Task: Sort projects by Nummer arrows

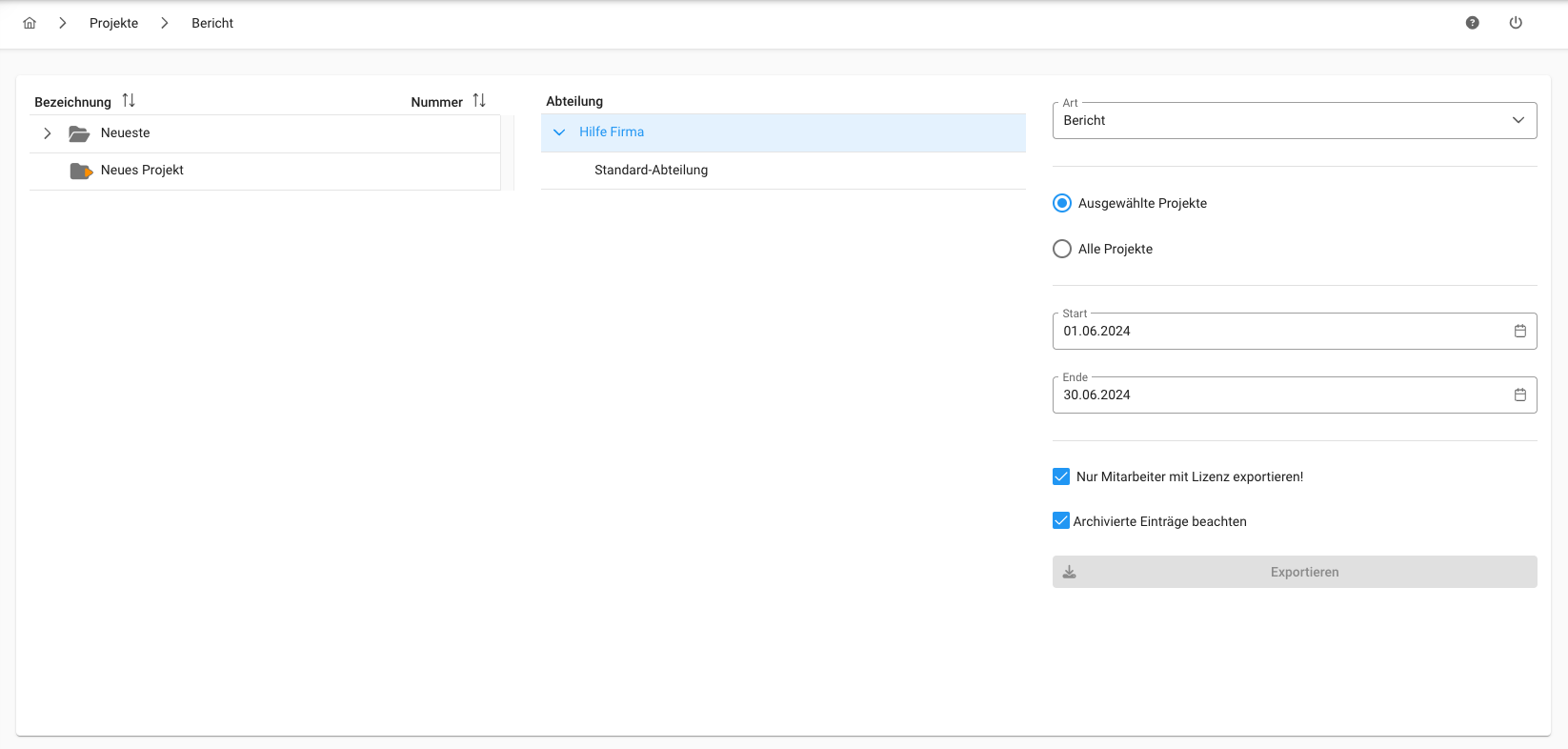Action: point(479,101)
